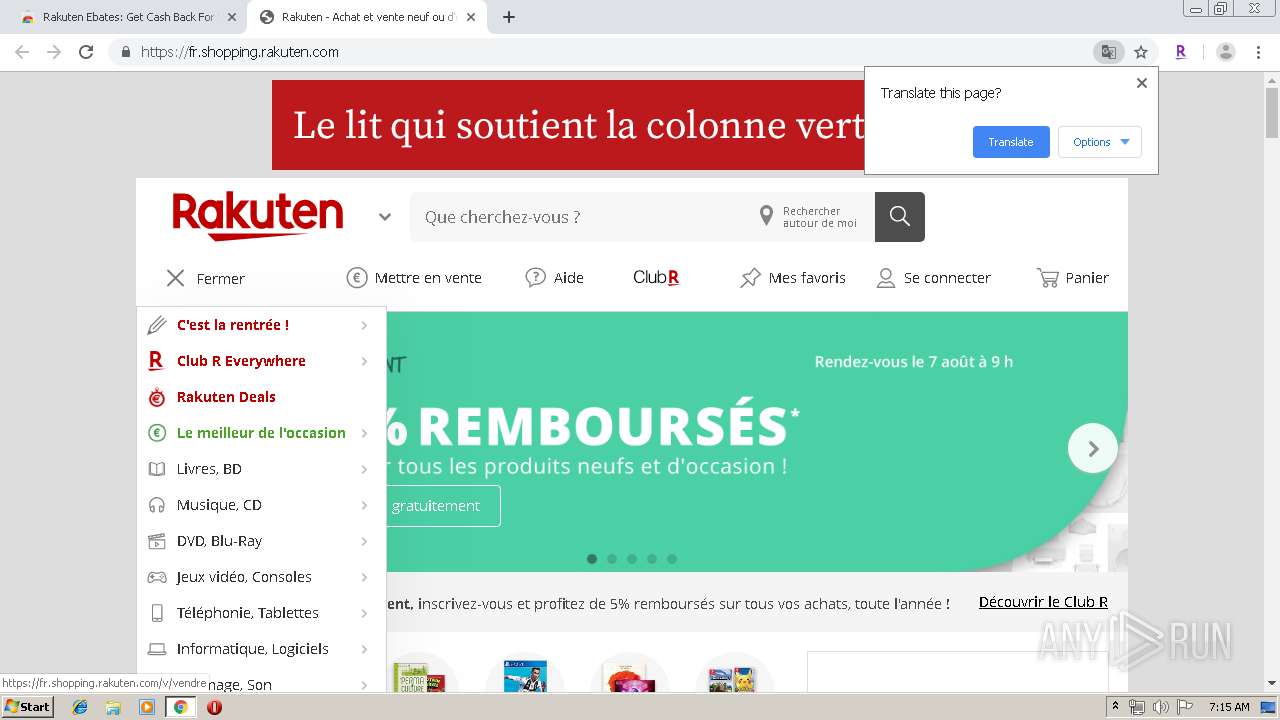Viewport: 1280px width, 720px height.
Task: Click the laptop icon beside Informatique
Action: (156, 649)
